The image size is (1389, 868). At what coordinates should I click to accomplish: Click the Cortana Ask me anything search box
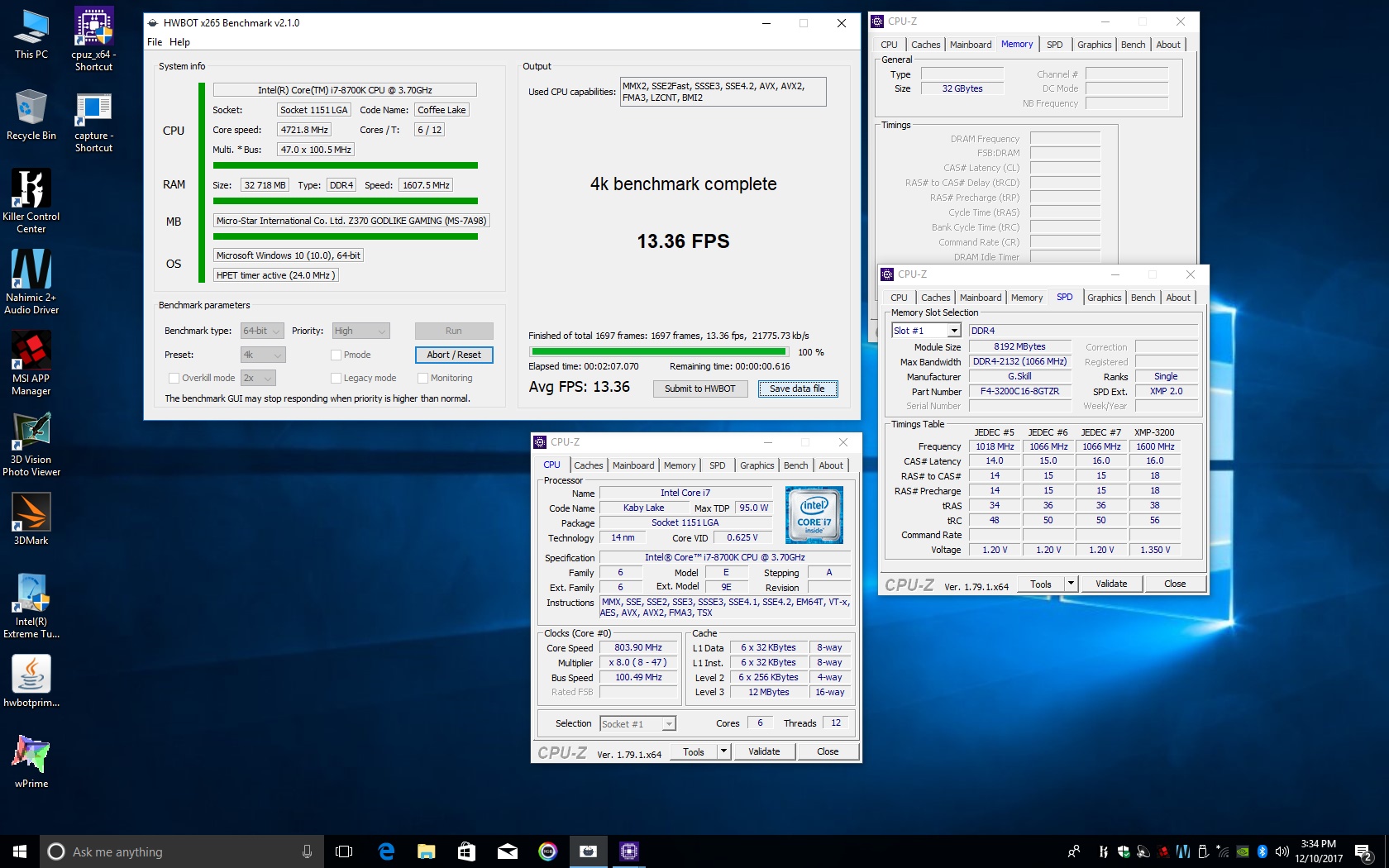pyautogui.click(x=182, y=851)
